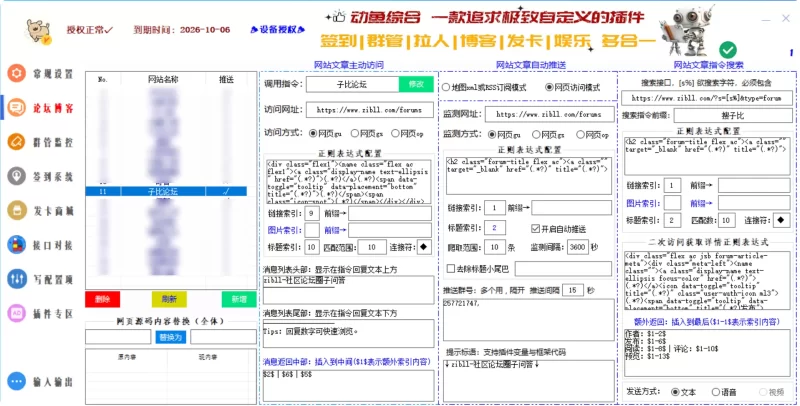800x406 pixels.
Task: Click the red 删除 button
Action: pos(103,299)
